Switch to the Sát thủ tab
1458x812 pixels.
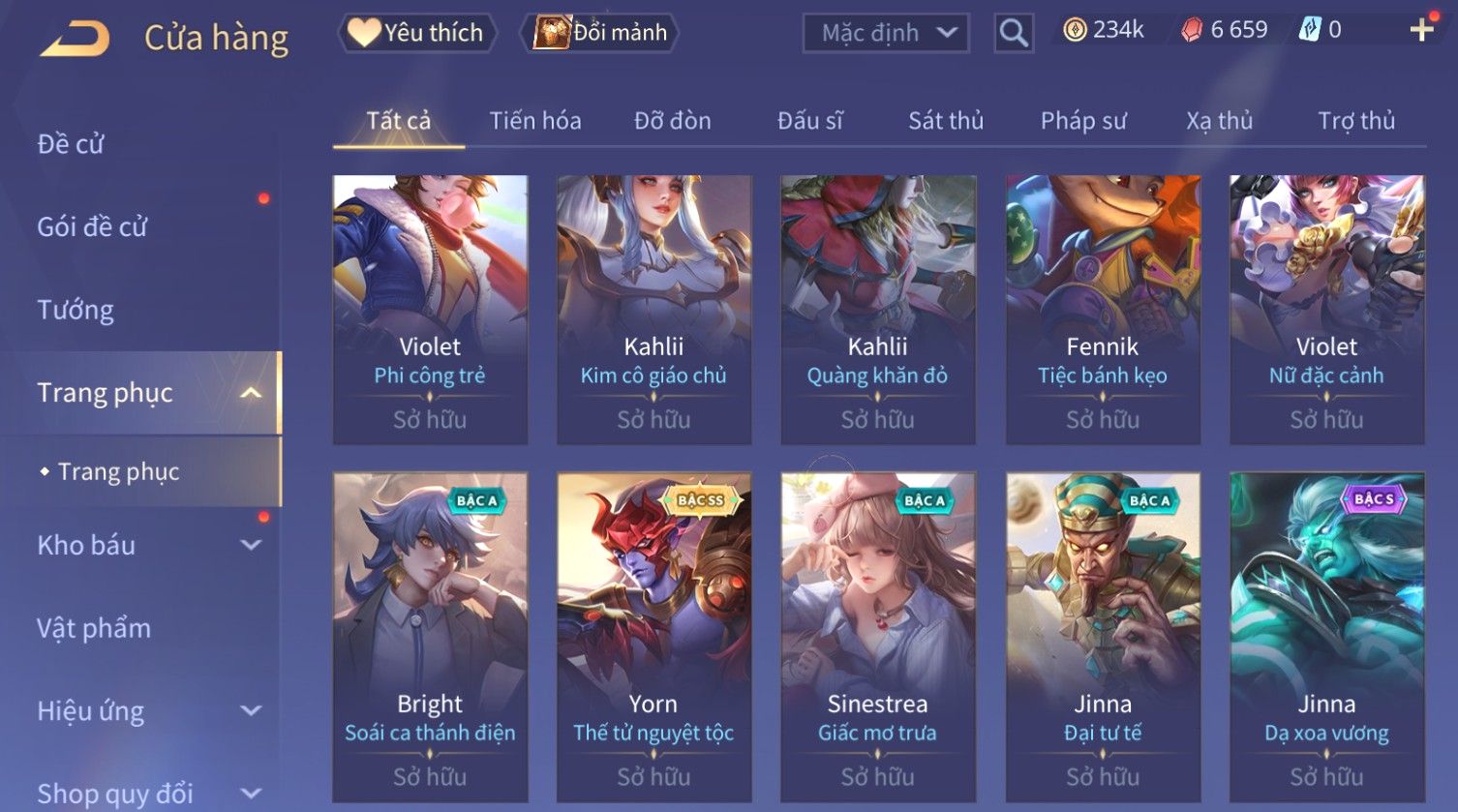coord(946,120)
